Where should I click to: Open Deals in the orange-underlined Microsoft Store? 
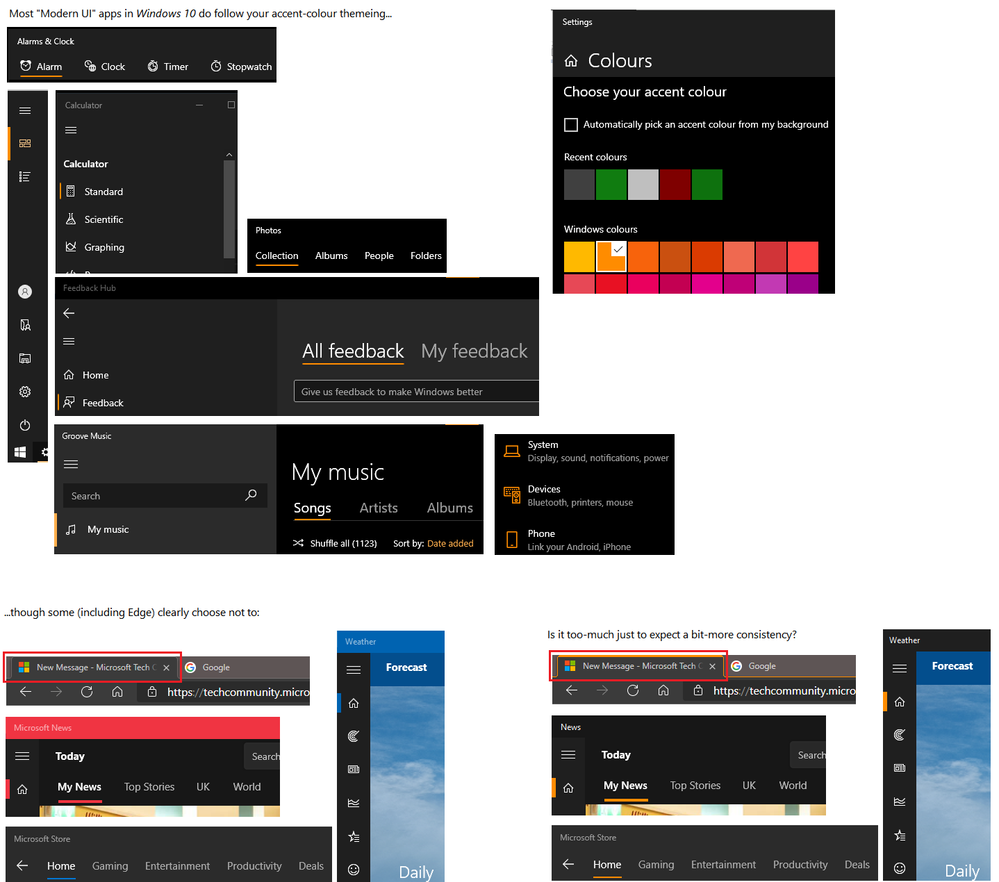point(857,864)
